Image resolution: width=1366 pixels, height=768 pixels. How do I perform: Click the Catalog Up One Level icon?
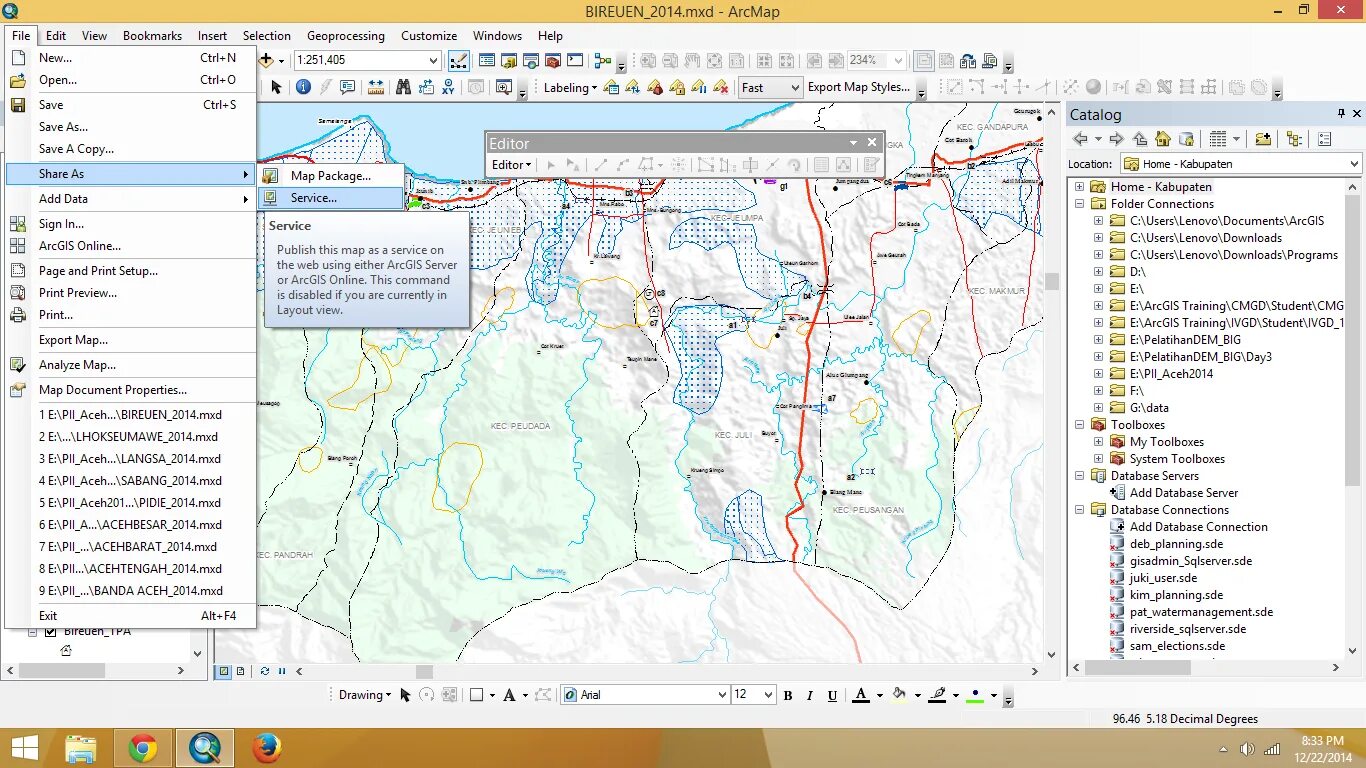coord(1139,139)
